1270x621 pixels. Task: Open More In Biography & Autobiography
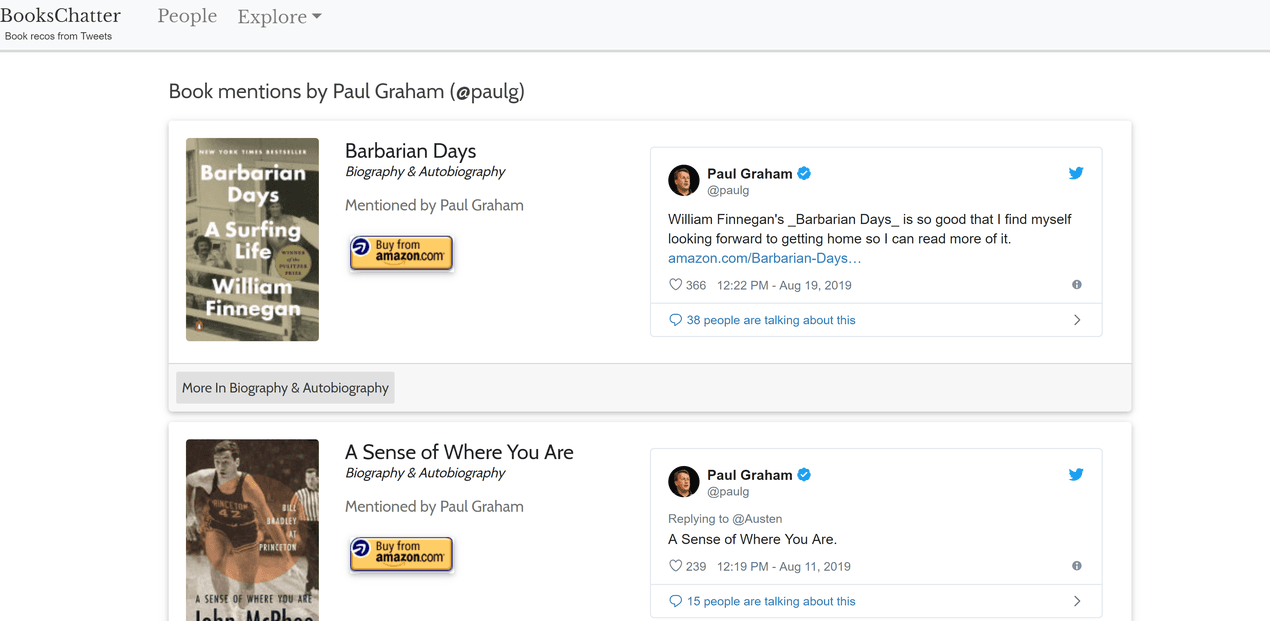(x=285, y=388)
